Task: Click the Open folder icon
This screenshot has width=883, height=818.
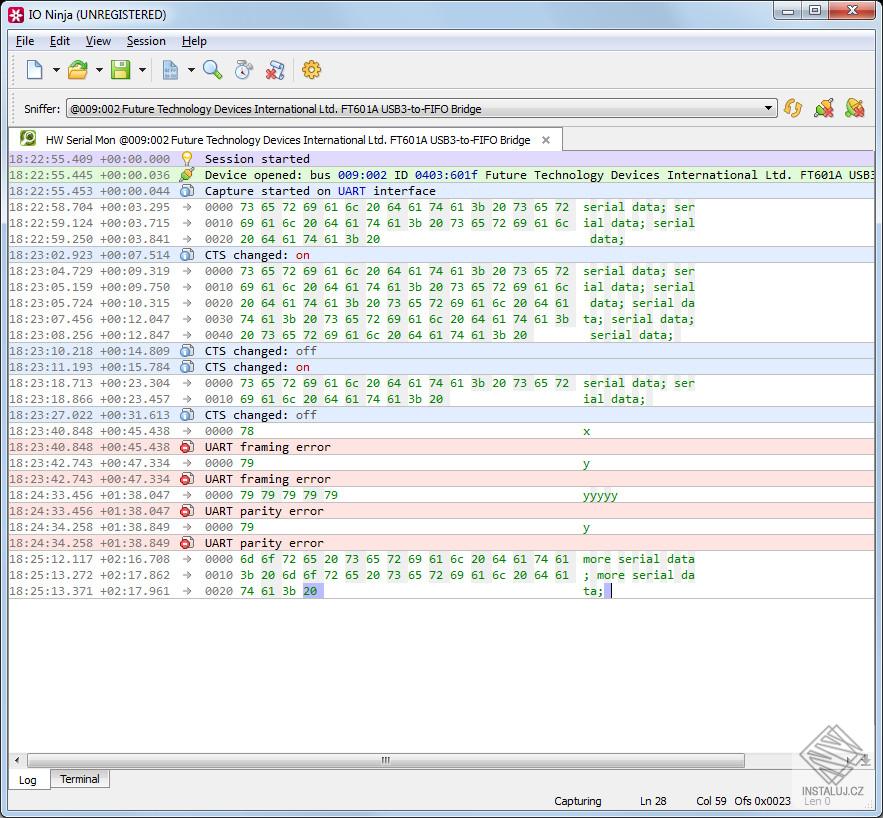Action: click(x=78, y=70)
